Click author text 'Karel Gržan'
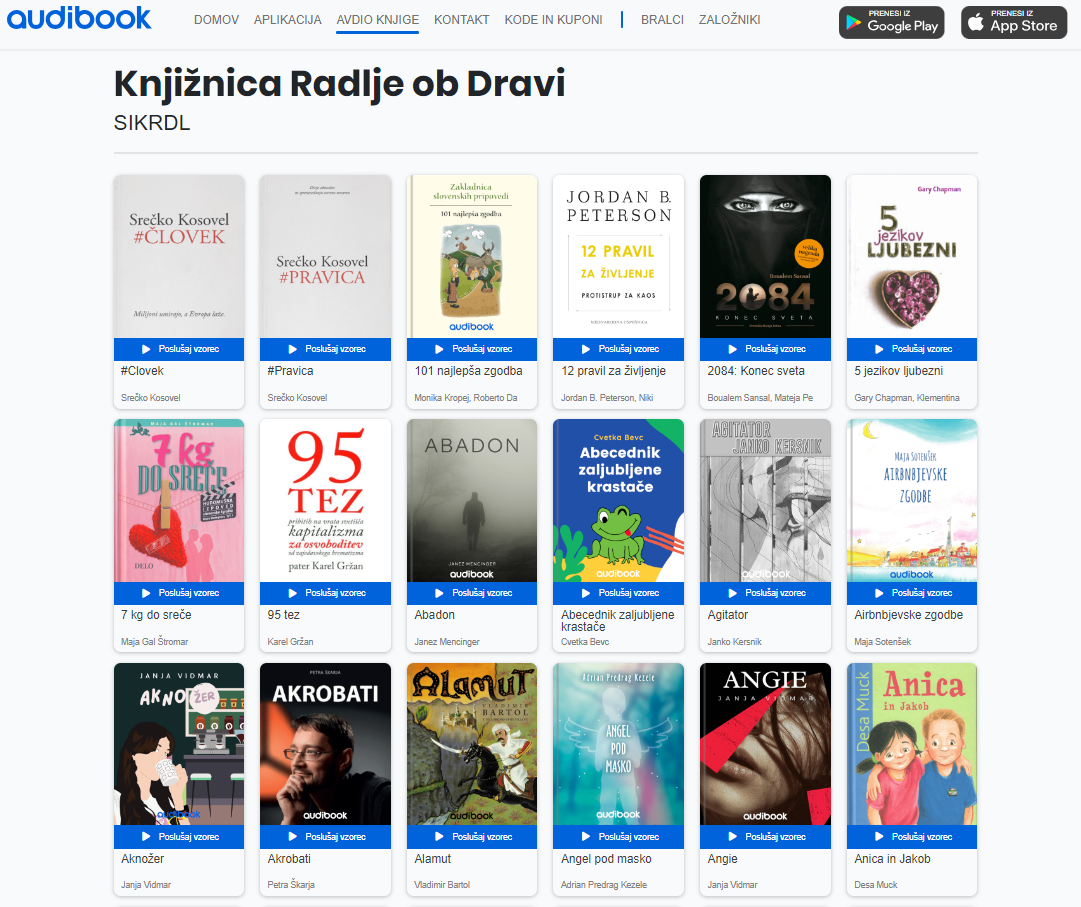The width and height of the screenshot is (1081, 907). point(290,642)
